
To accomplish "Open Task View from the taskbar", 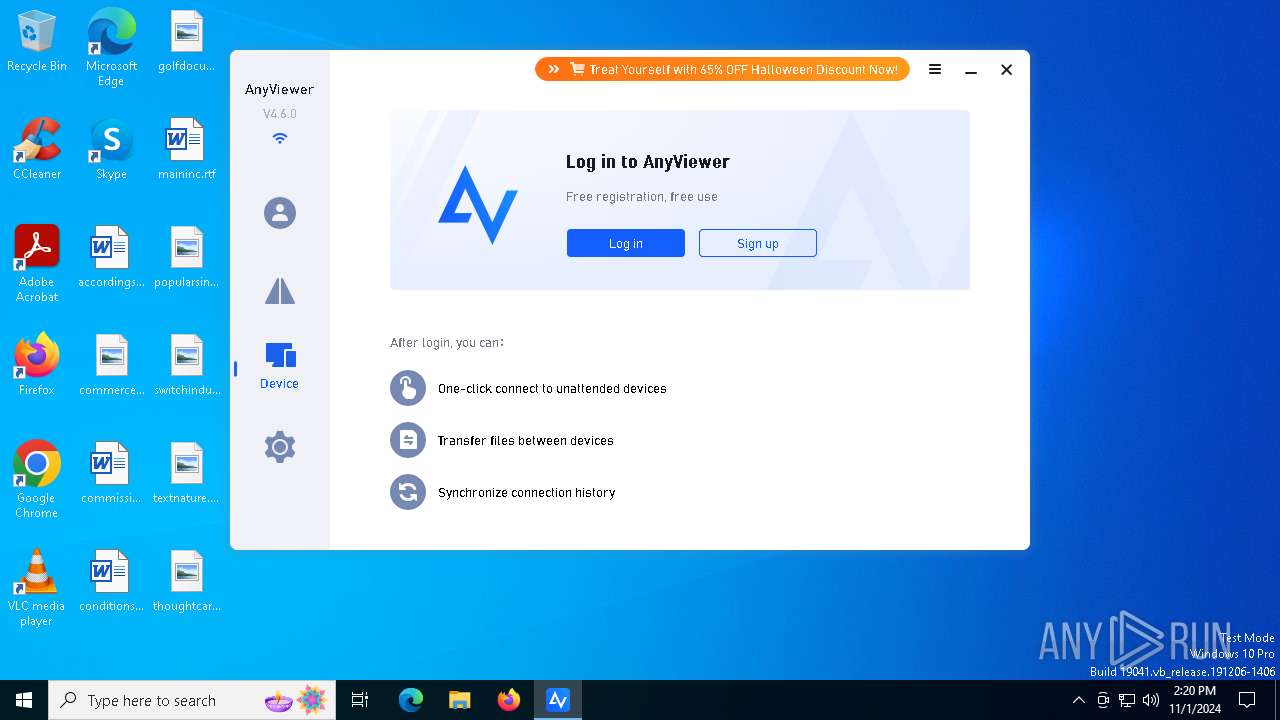I will [x=360, y=700].
